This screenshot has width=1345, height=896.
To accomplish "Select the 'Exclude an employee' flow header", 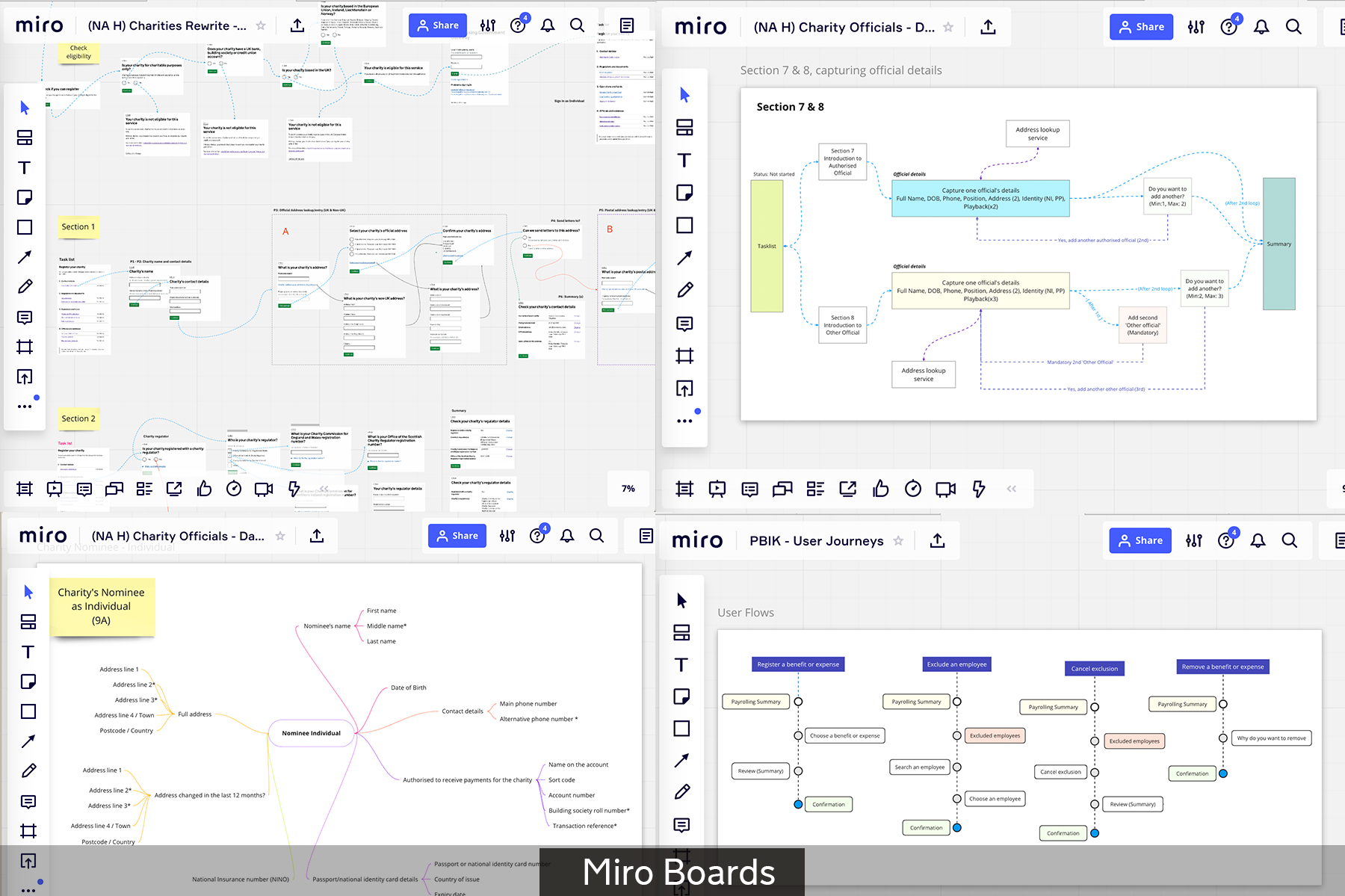I will click(957, 664).
